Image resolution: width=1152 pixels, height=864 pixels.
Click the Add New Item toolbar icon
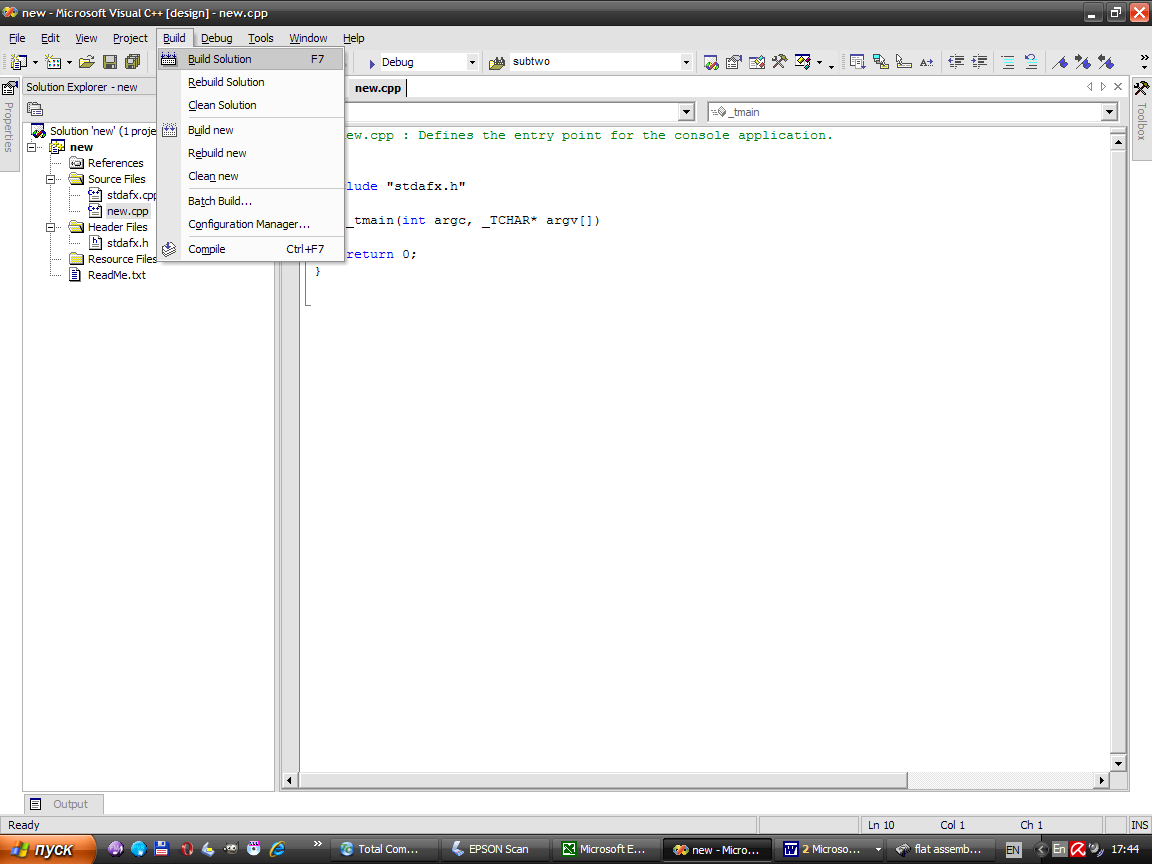pyautogui.click(x=53, y=62)
